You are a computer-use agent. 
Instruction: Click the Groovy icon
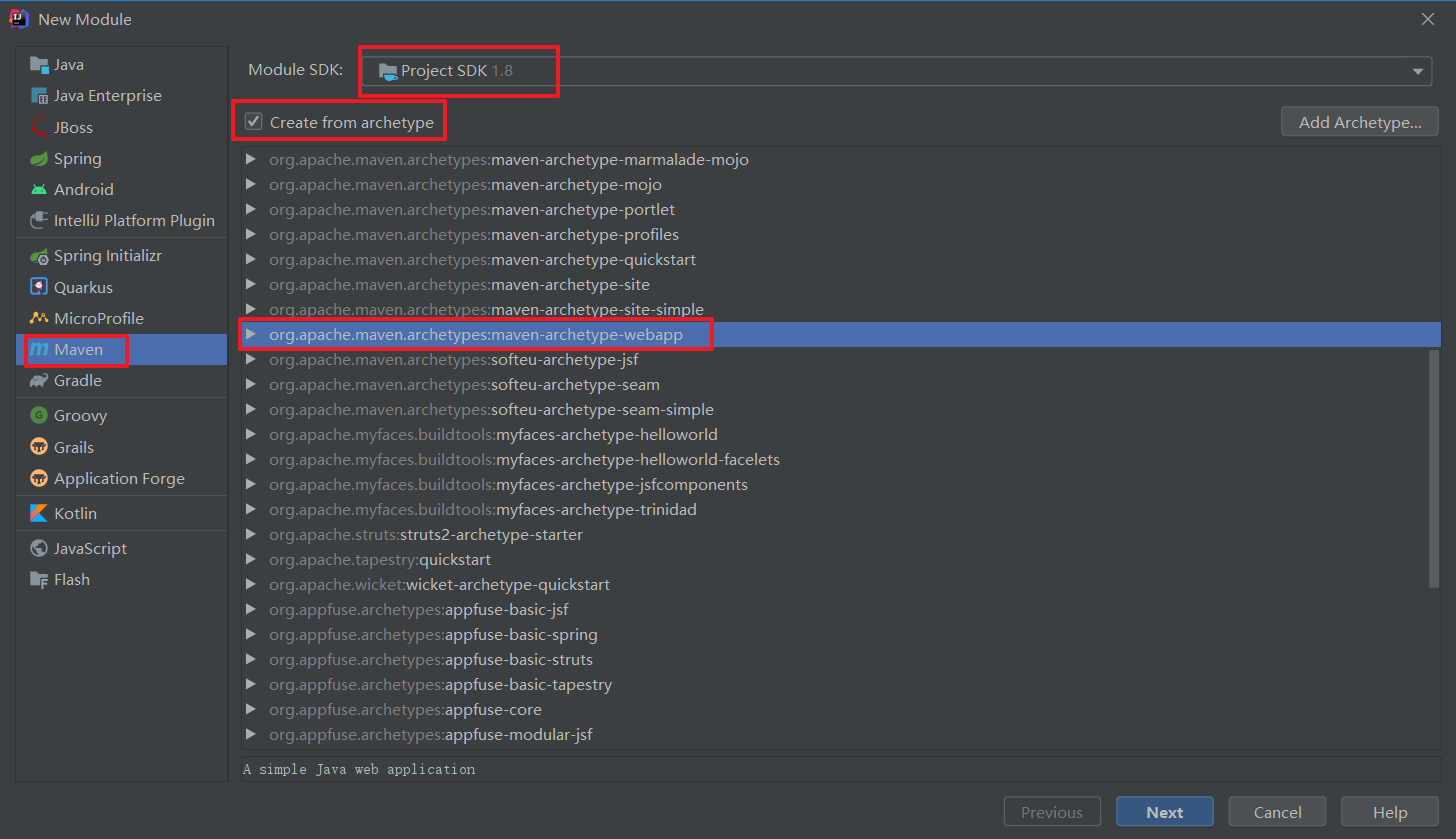[x=39, y=416]
